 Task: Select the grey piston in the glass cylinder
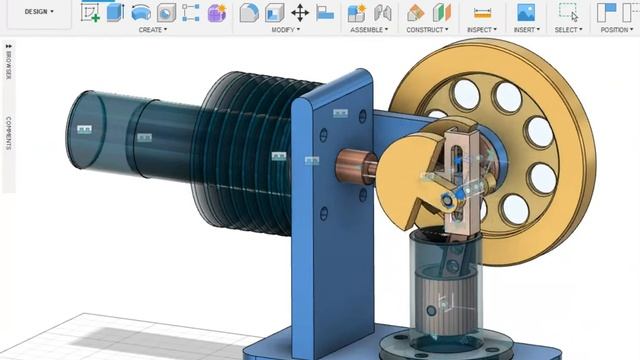(x=446, y=305)
